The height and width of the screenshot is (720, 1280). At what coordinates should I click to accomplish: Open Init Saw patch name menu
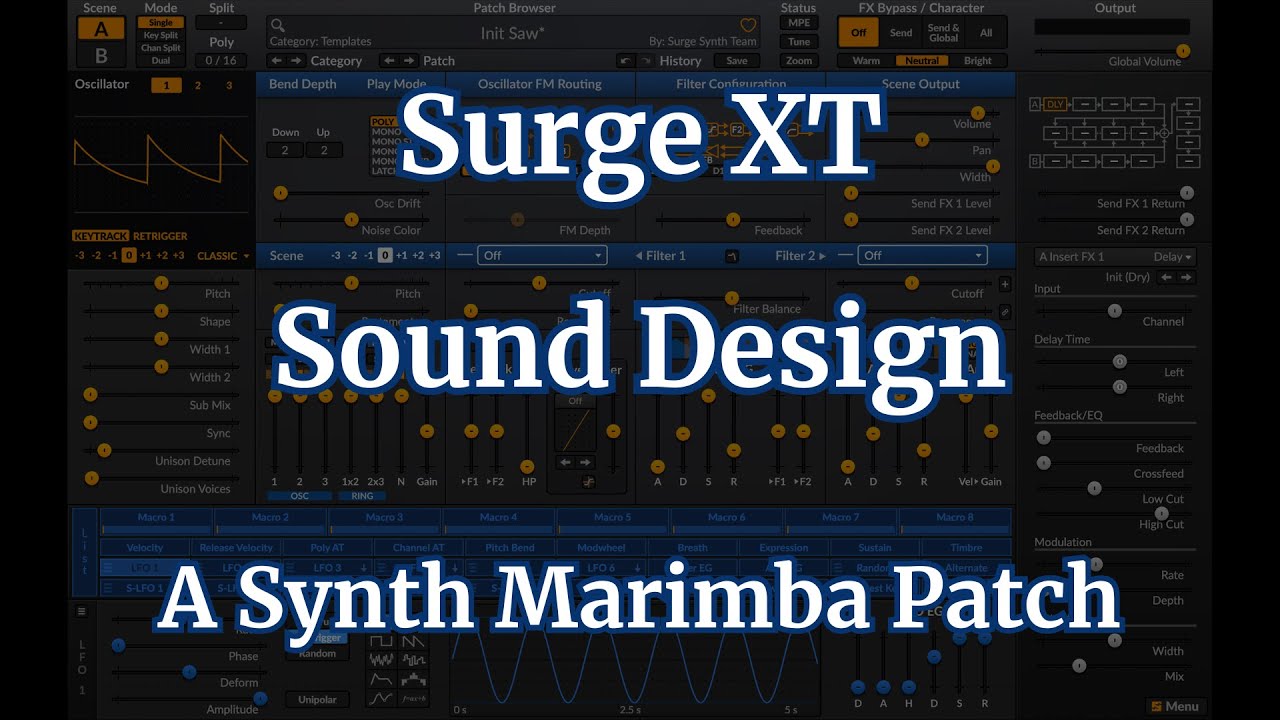click(513, 33)
